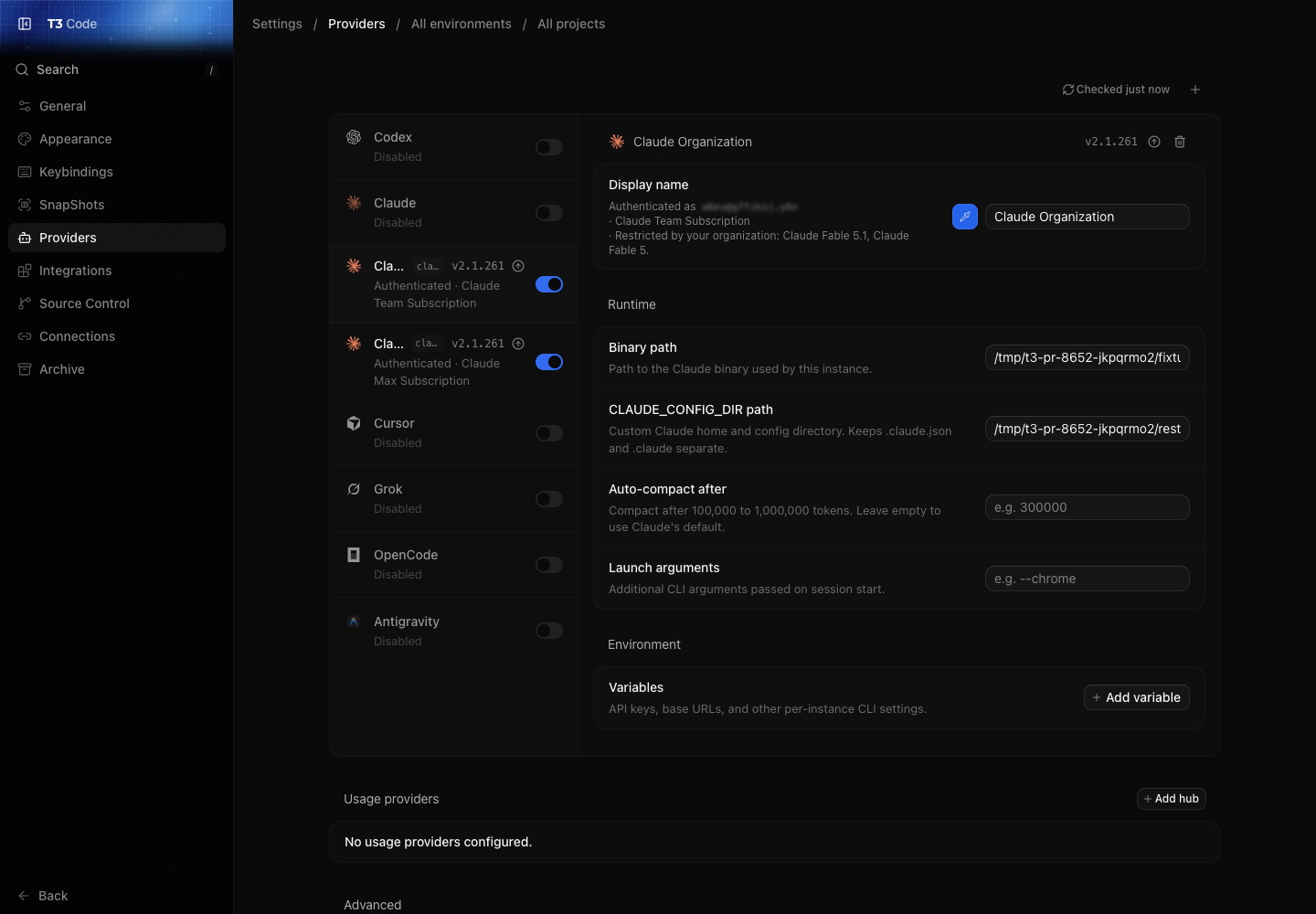The width and height of the screenshot is (1316, 914).
Task: Enable the Grok provider toggle
Action: point(549,499)
